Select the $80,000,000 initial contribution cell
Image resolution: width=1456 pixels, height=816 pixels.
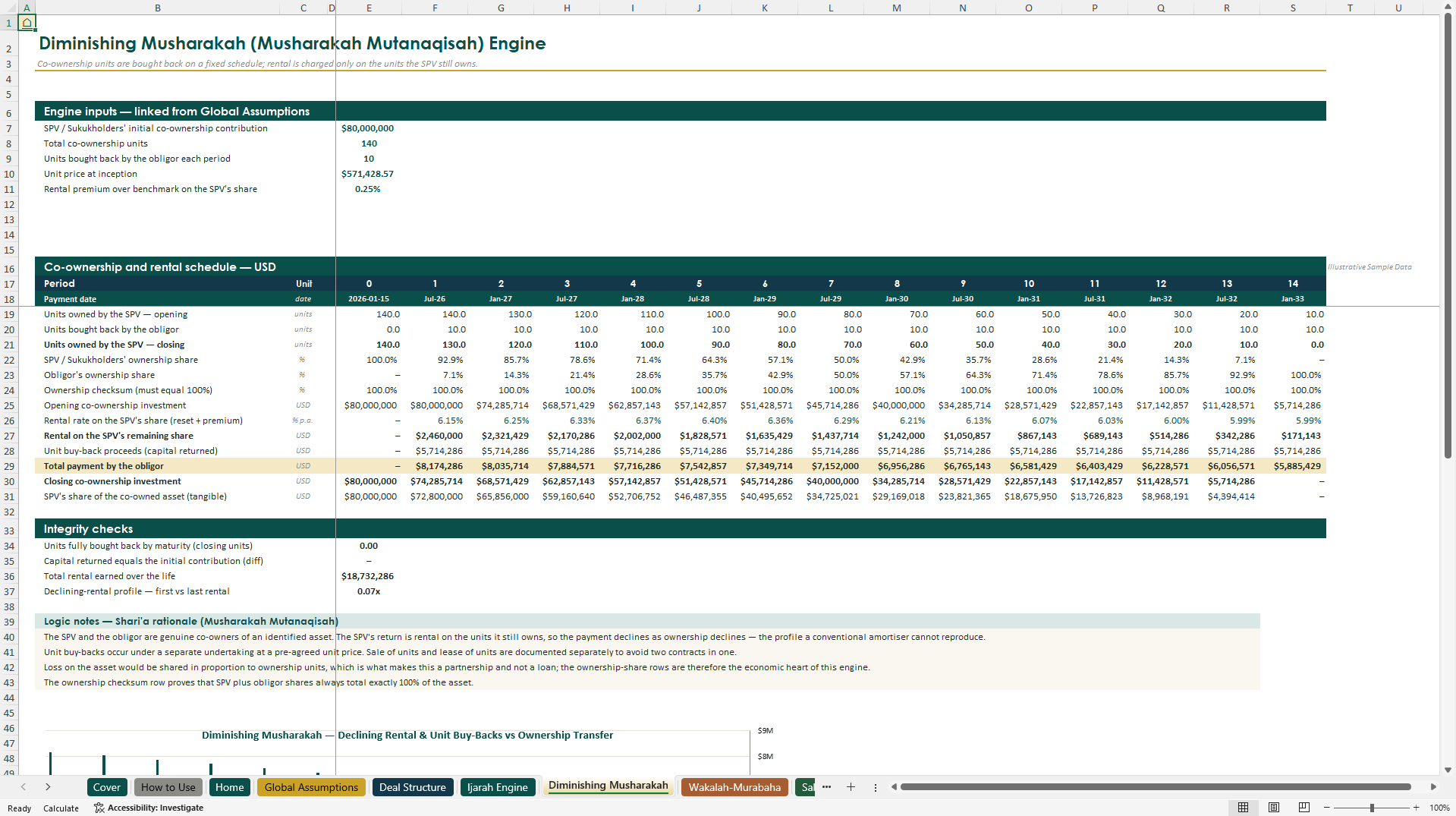pos(369,128)
